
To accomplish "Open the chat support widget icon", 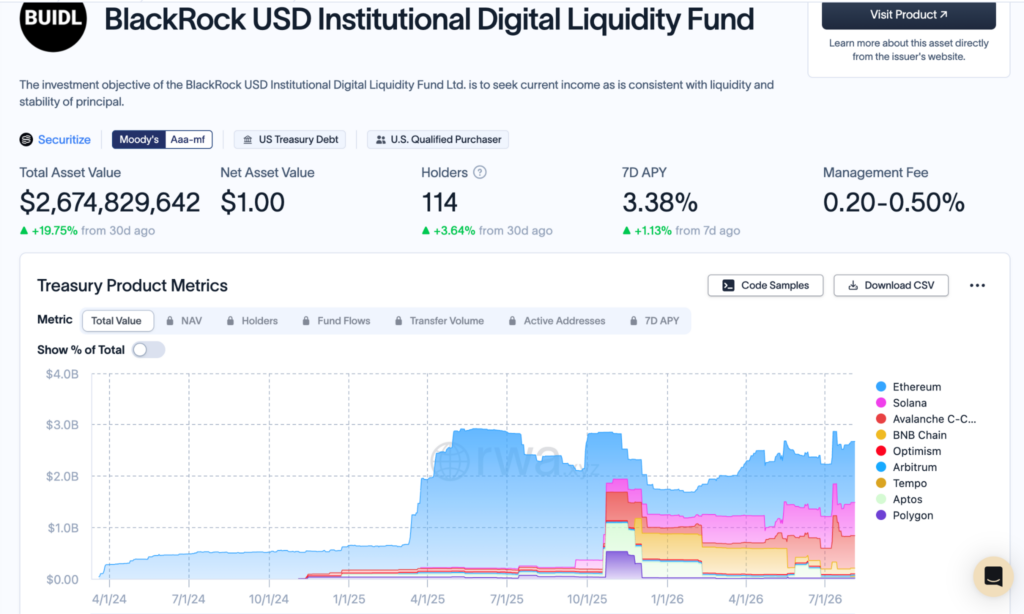I will (993, 576).
